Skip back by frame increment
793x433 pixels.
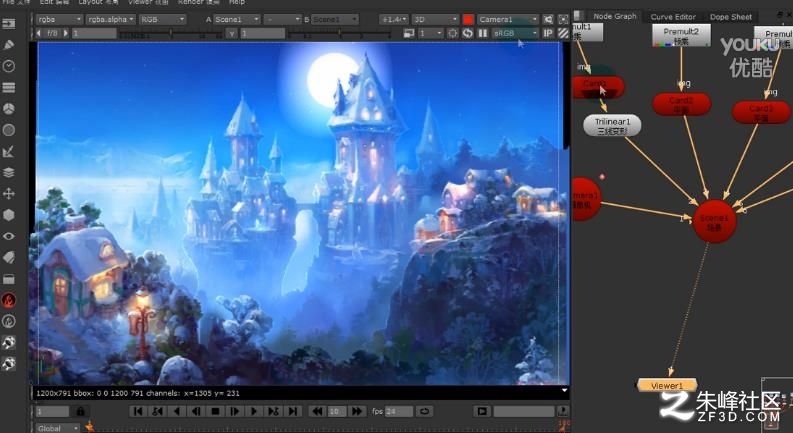pyautogui.click(x=317, y=411)
